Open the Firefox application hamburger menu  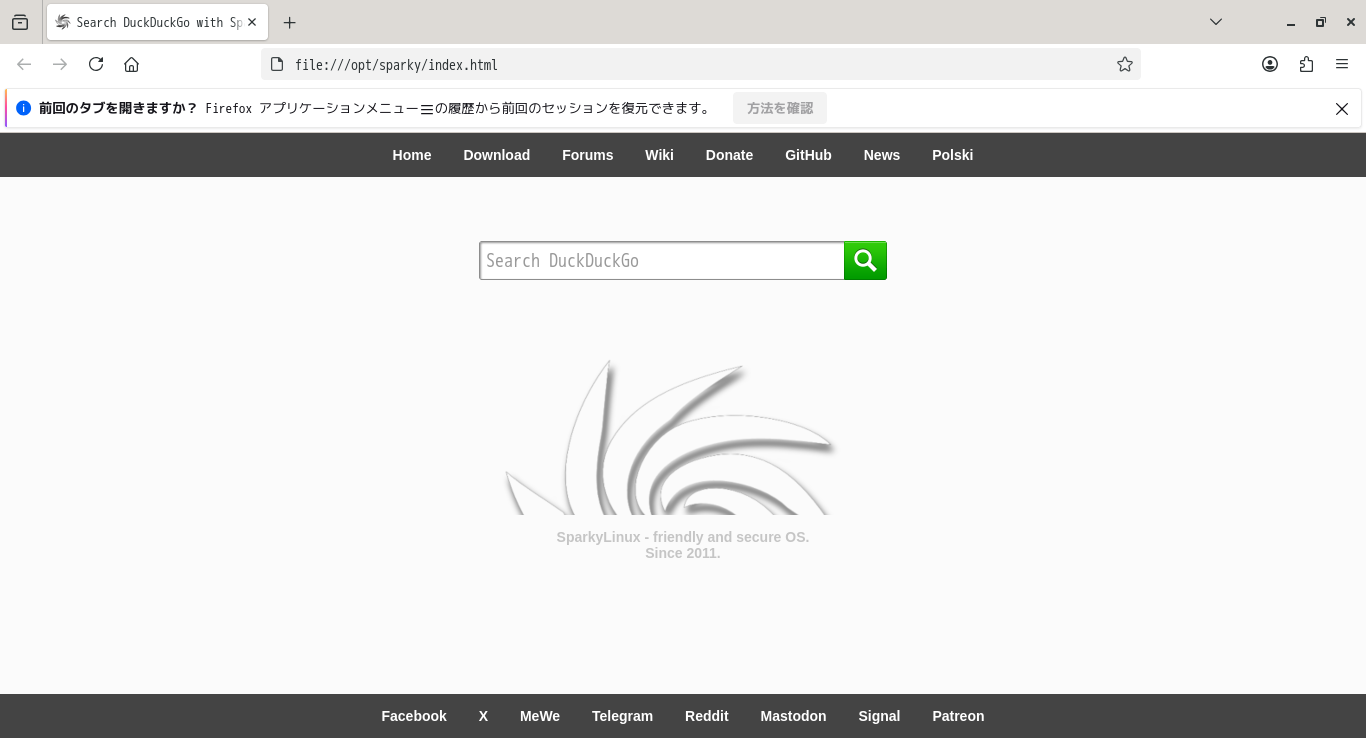[x=1342, y=64]
